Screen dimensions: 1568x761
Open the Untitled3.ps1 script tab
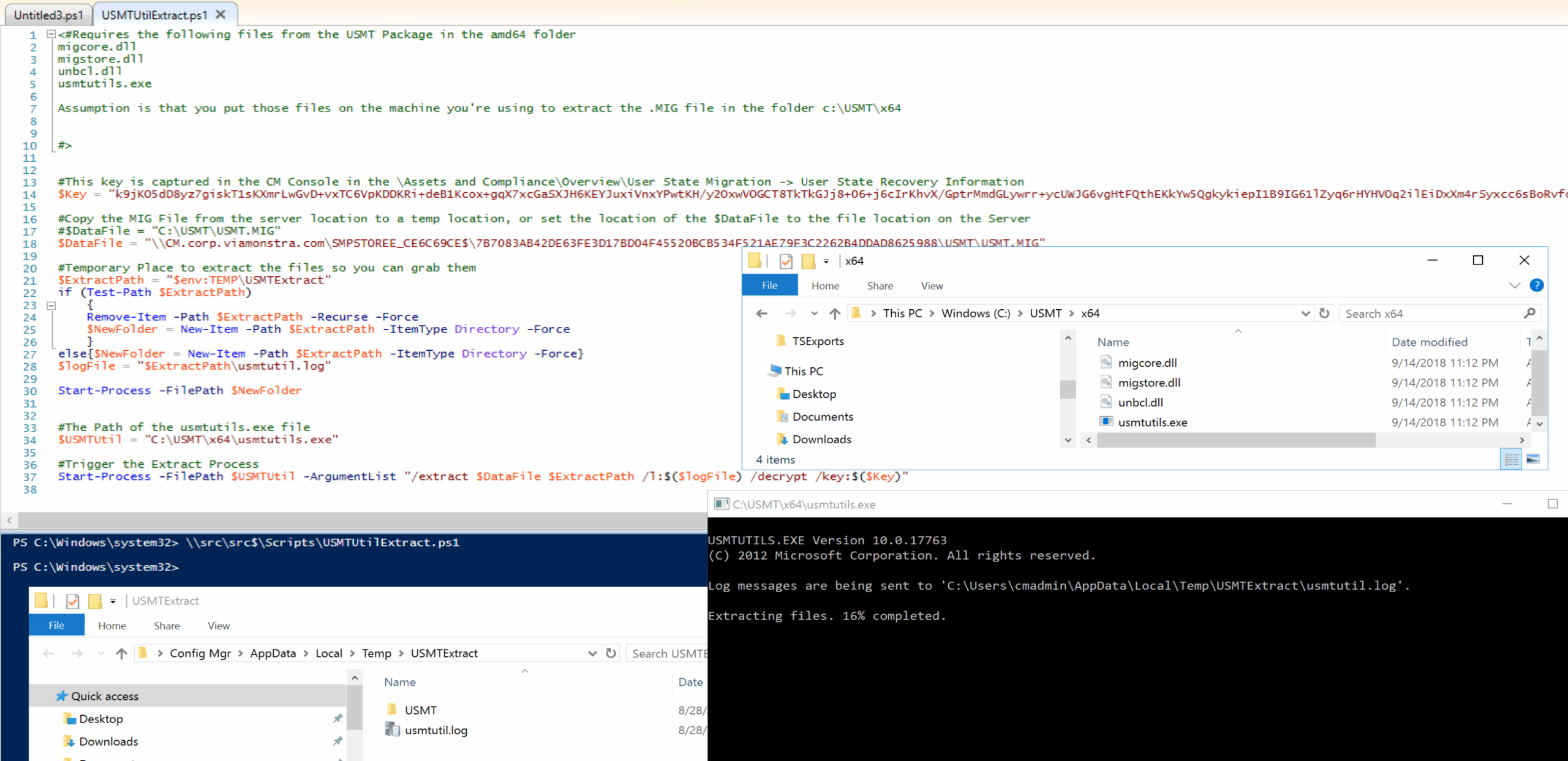48,14
